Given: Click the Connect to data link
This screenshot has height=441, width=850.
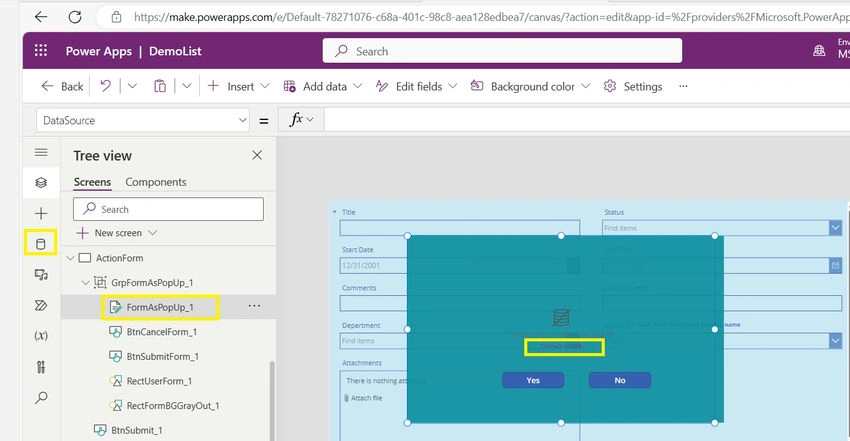Looking at the screenshot, I should (561, 346).
